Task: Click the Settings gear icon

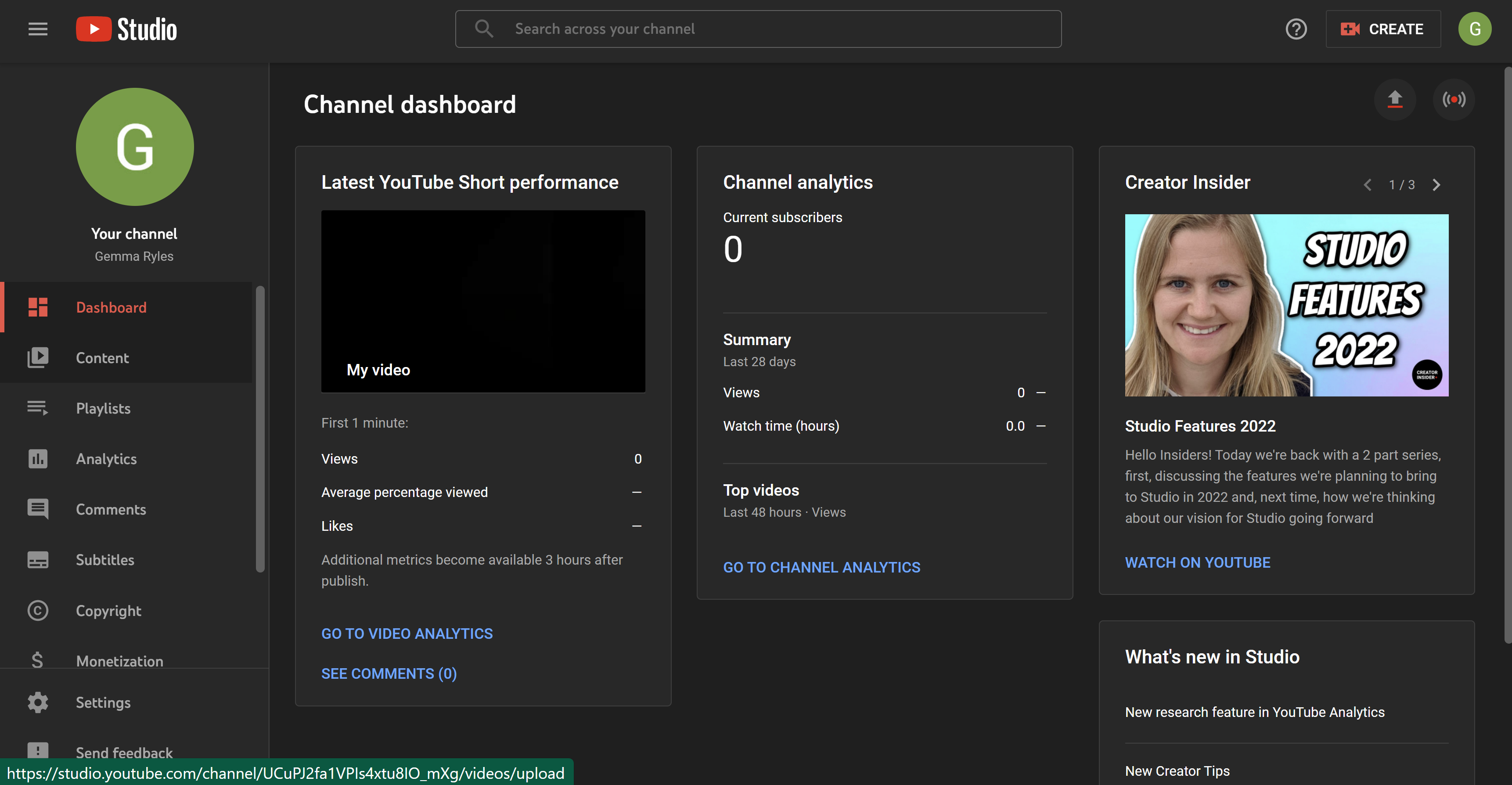Action: click(x=38, y=702)
